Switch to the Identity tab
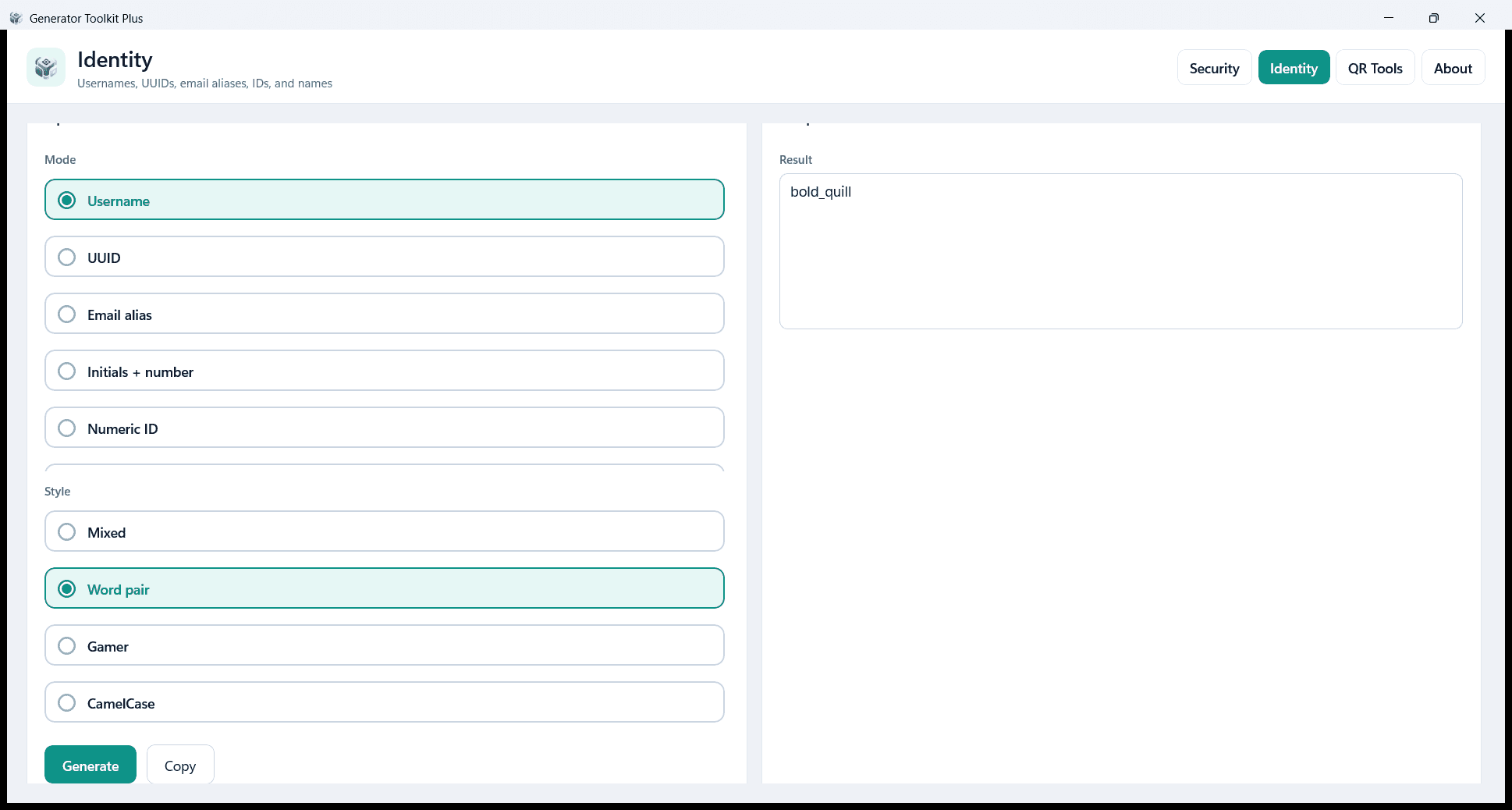 tap(1294, 68)
